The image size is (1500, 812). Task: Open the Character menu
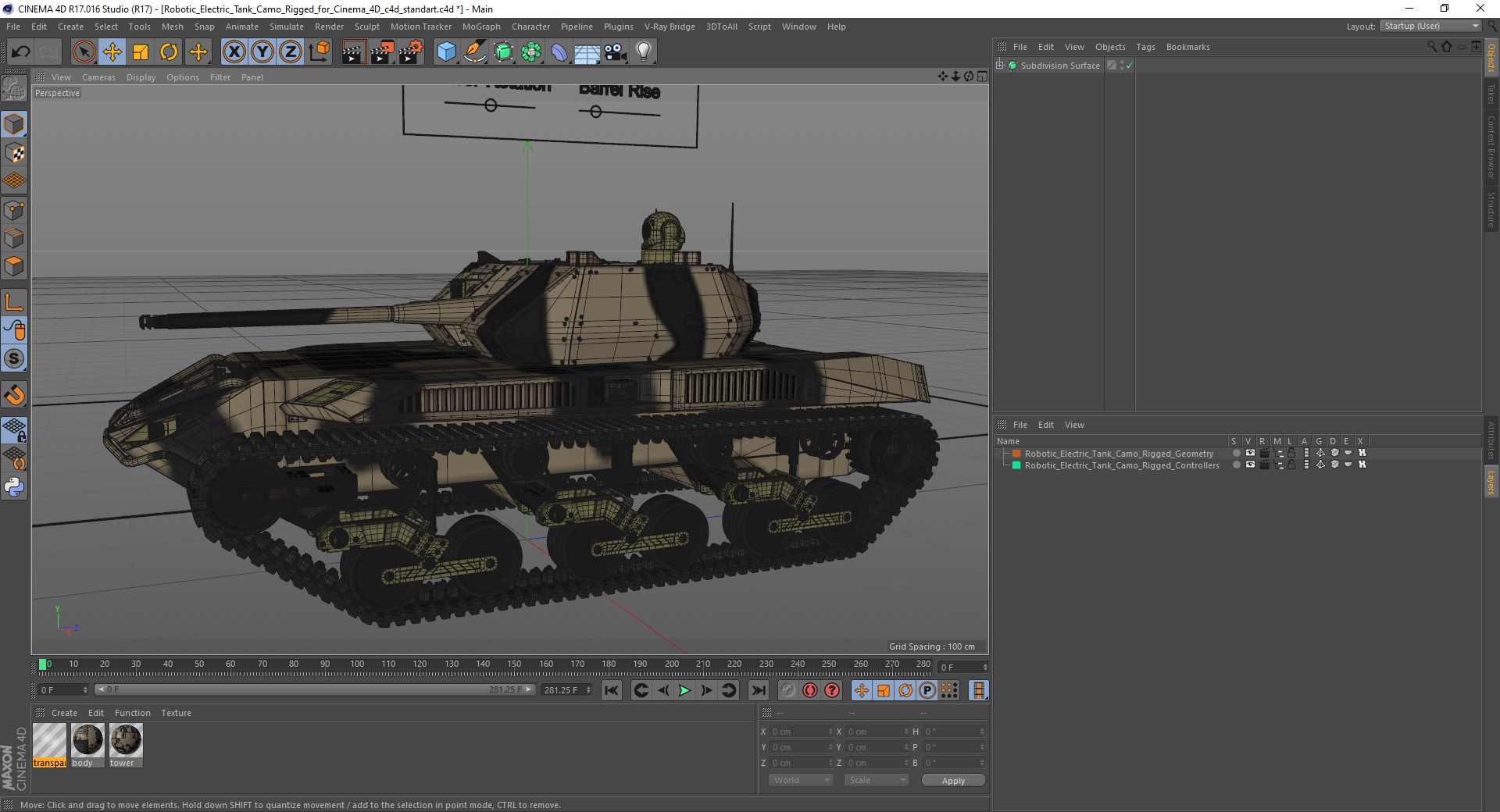[531, 27]
